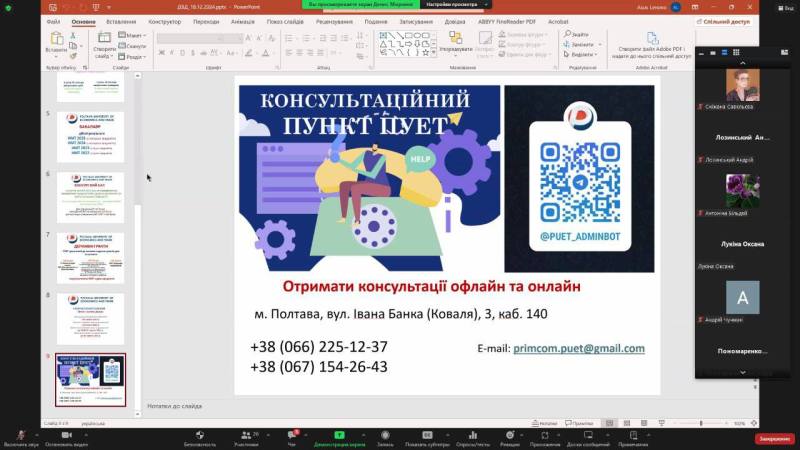Click Create slide (Створити слайд) icon
Image resolution: width=800 pixels, height=450 pixels.
[104, 40]
